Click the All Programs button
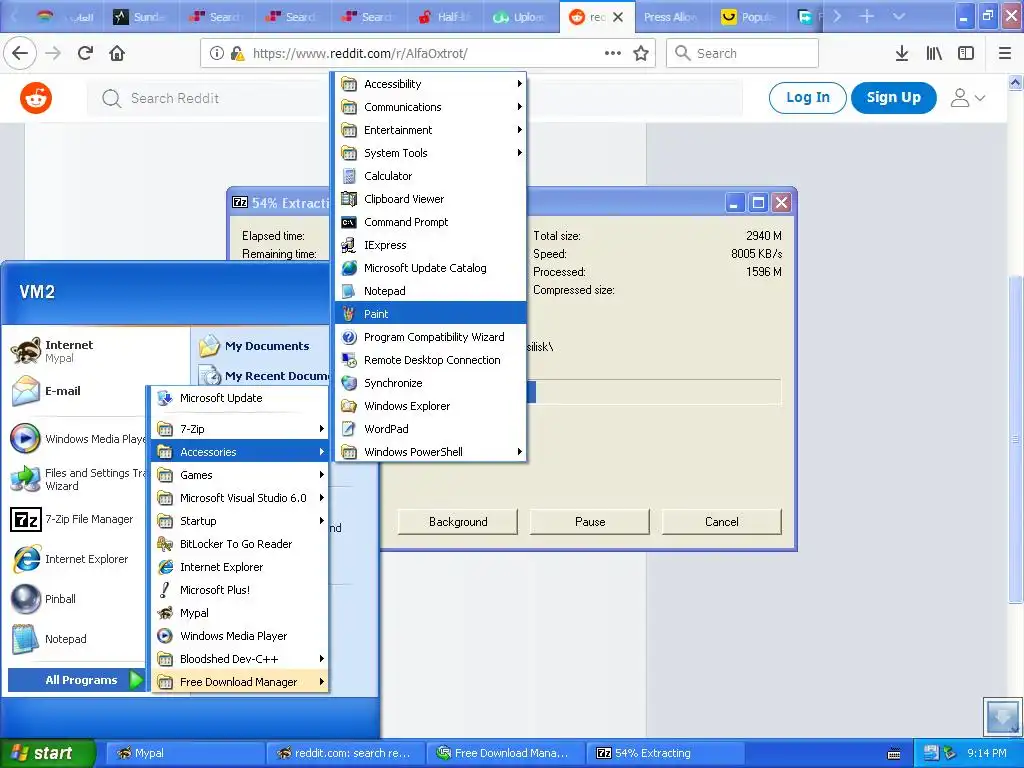The height and width of the screenshot is (768, 1024). (76, 680)
